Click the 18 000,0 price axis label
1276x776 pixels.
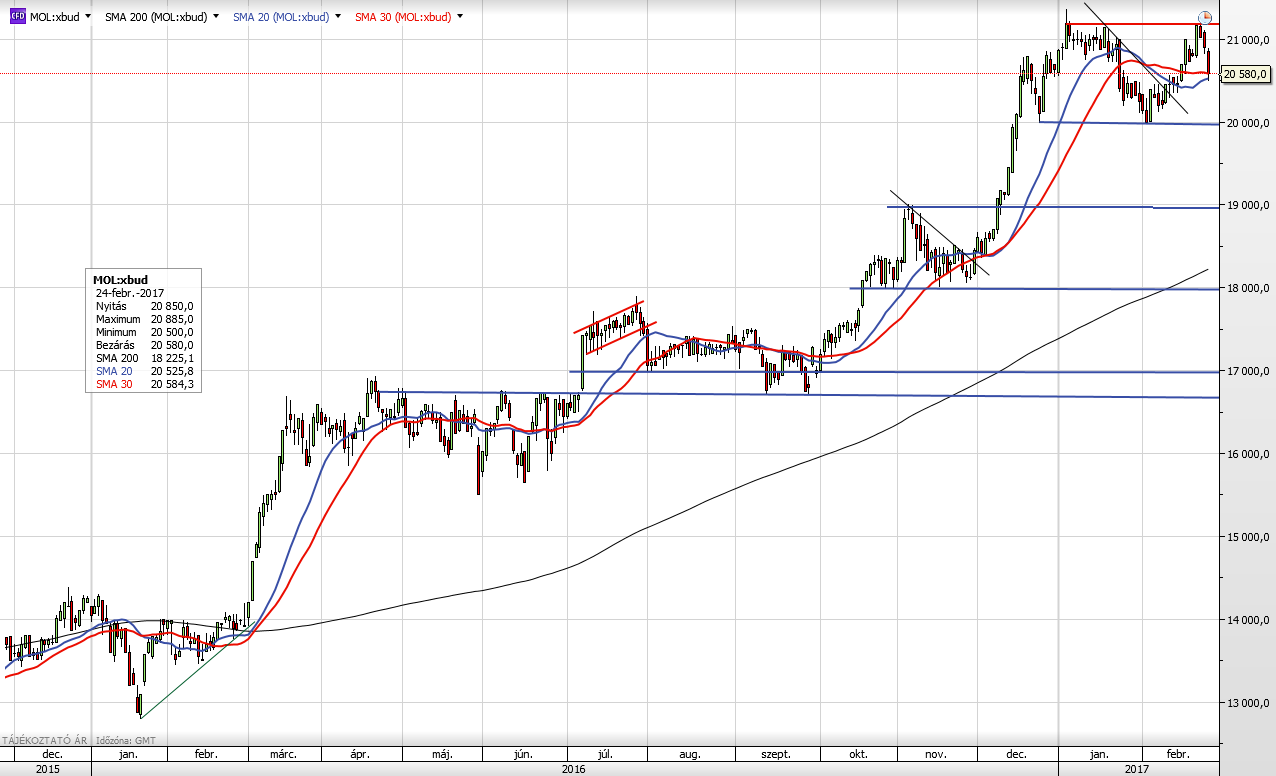coord(1248,288)
